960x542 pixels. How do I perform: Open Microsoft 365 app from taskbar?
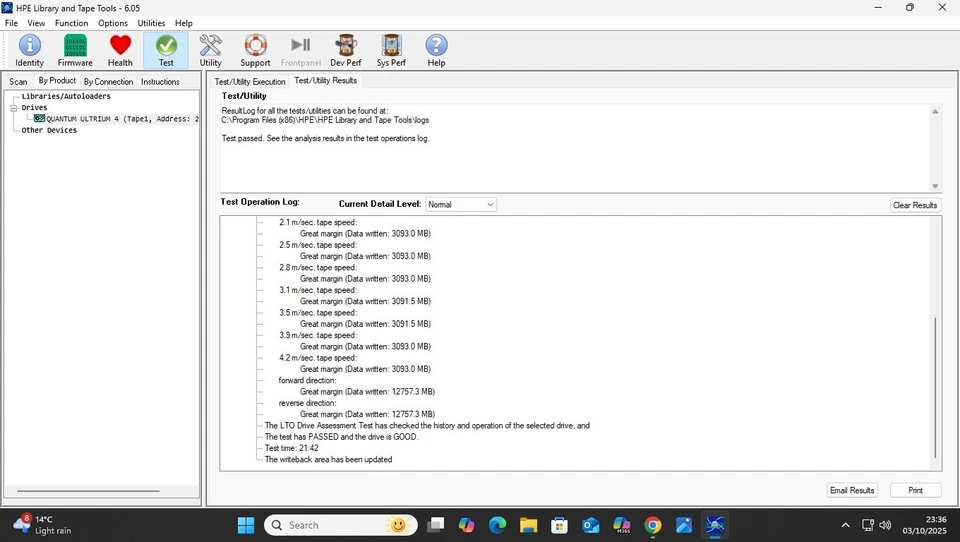(622, 525)
